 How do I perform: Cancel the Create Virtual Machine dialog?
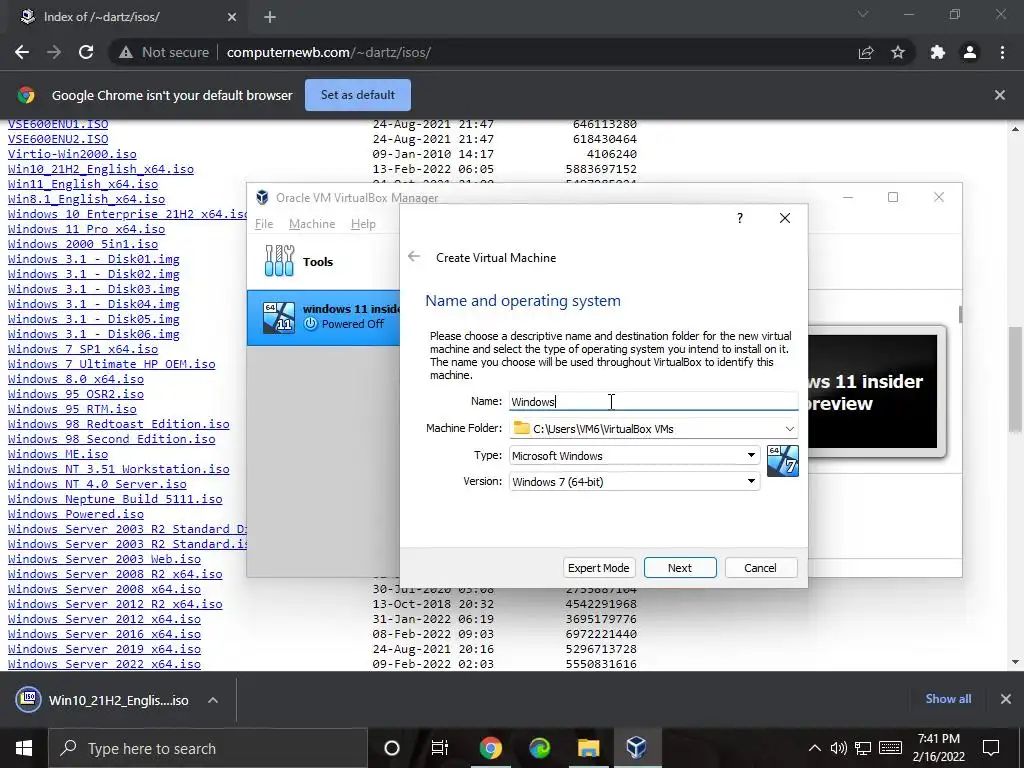[760, 568]
